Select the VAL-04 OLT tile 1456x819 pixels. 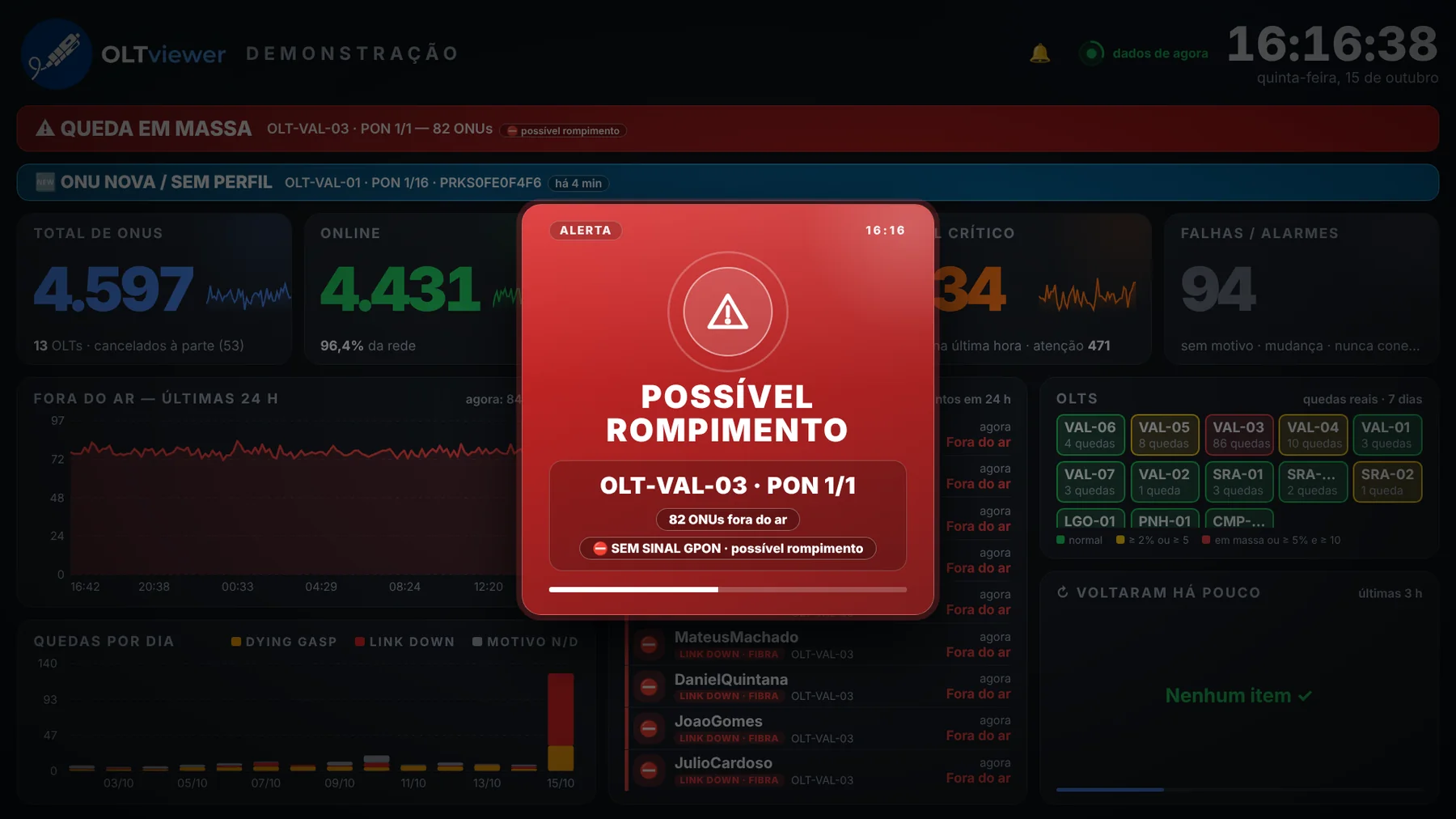1313,435
